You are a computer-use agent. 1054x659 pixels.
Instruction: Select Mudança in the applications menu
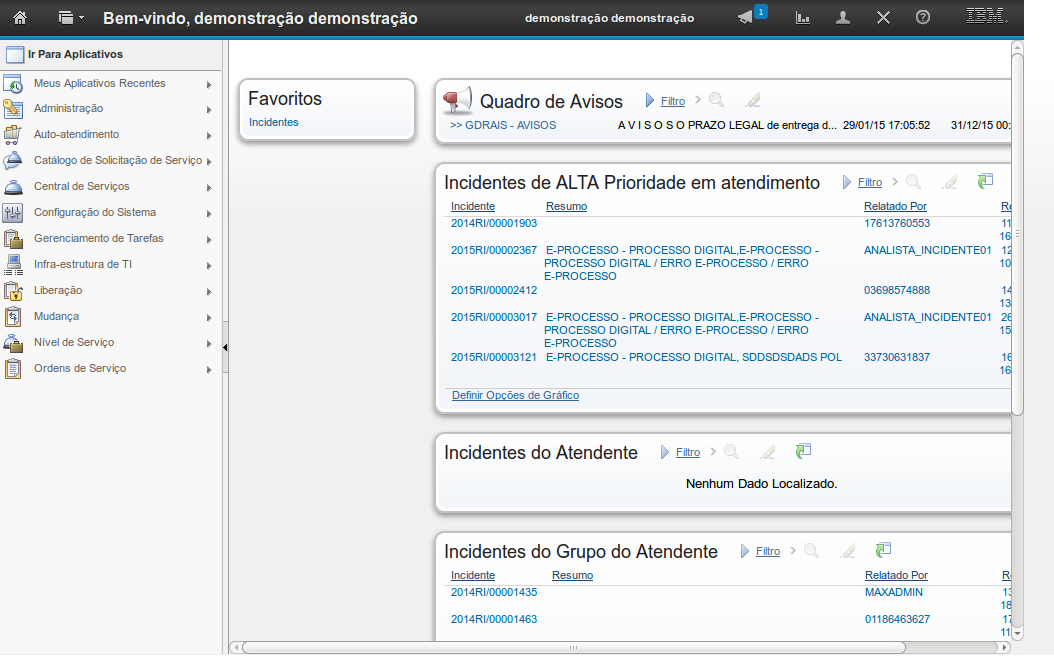pyautogui.click(x=56, y=316)
